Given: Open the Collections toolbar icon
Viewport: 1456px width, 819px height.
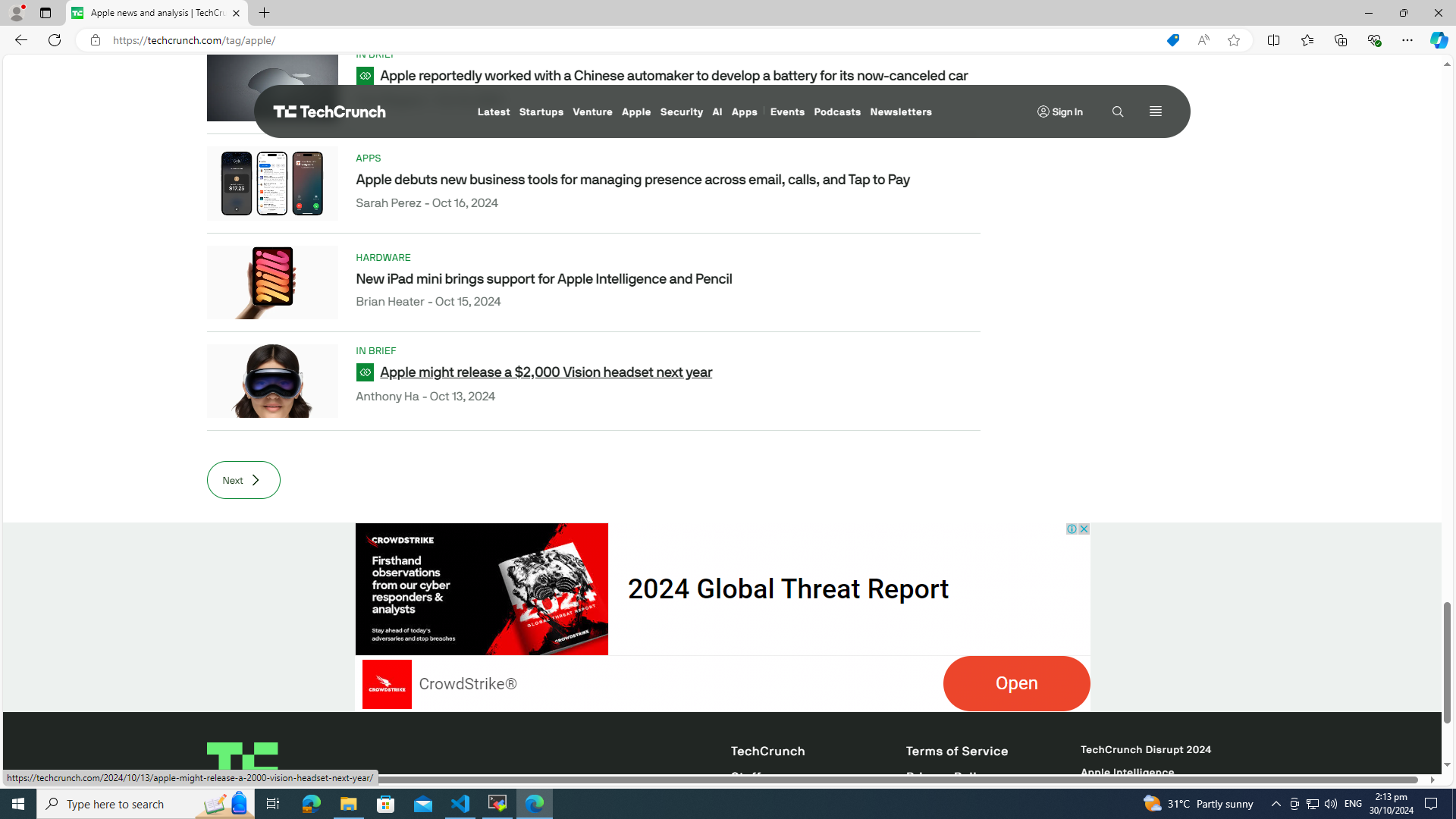Looking at the screenshot, I should (1340, 40).
